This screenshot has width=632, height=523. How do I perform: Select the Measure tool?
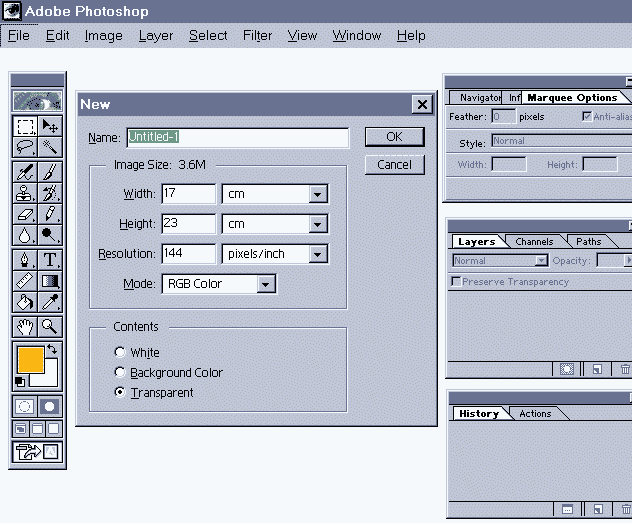point(25,281)
